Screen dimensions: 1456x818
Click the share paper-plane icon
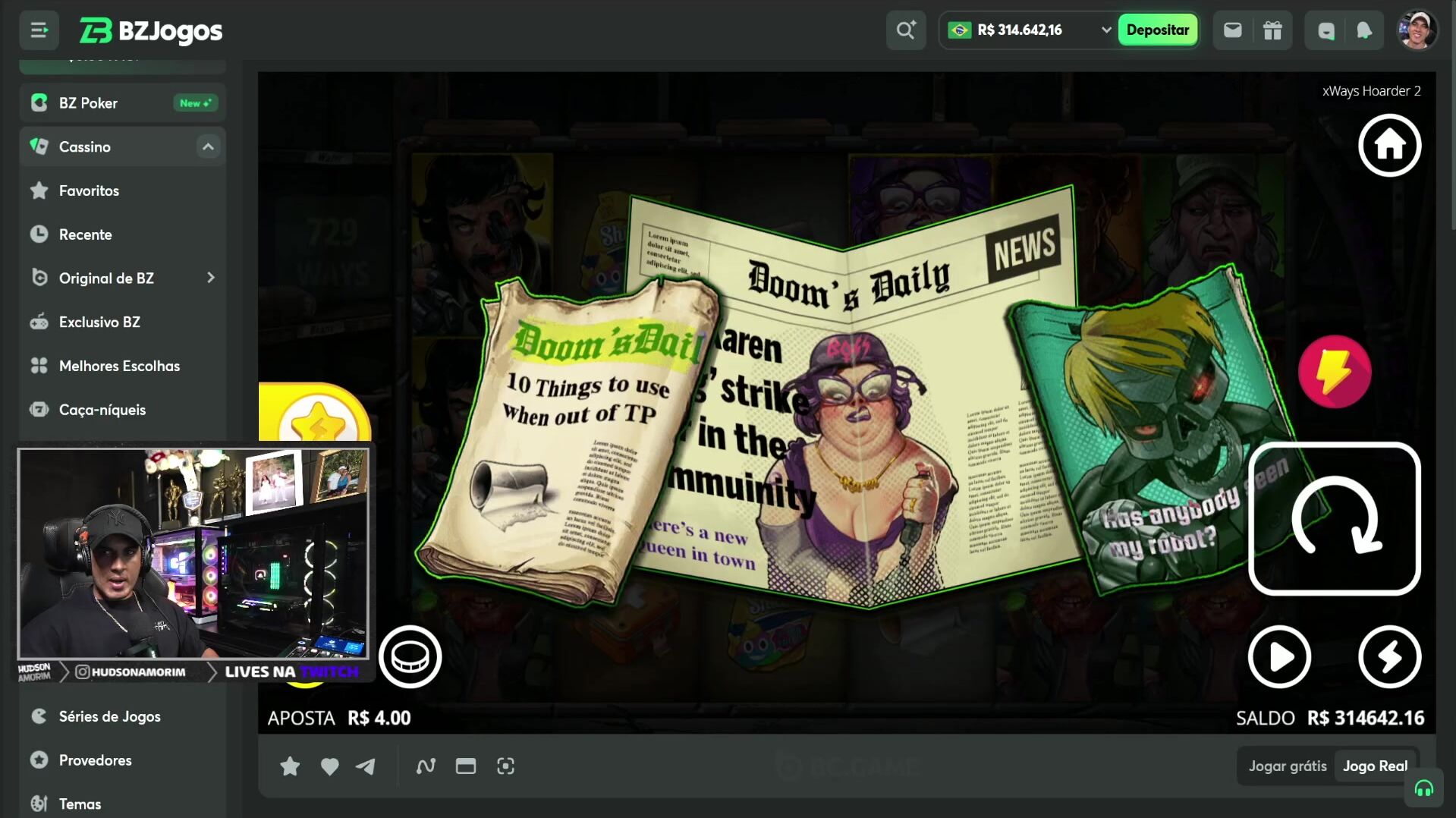point(366,766)
